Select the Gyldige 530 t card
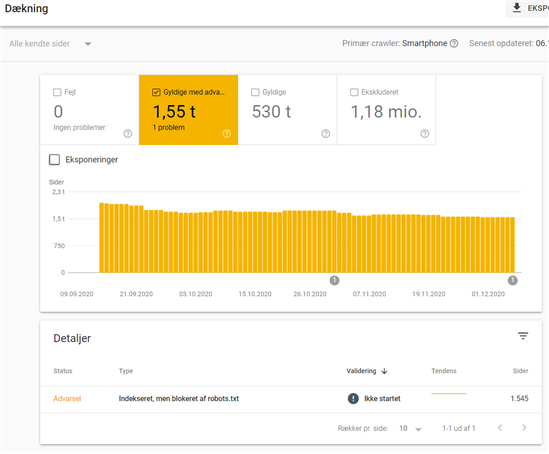 pos(287,110)
